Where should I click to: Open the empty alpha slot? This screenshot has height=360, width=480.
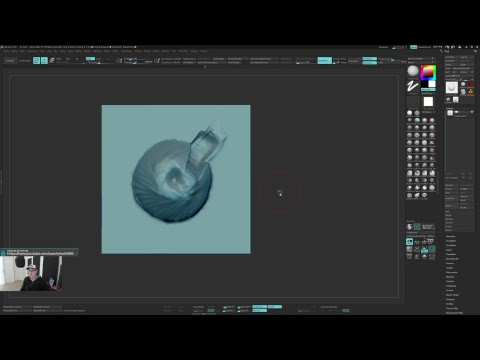[x=413, y=102]
